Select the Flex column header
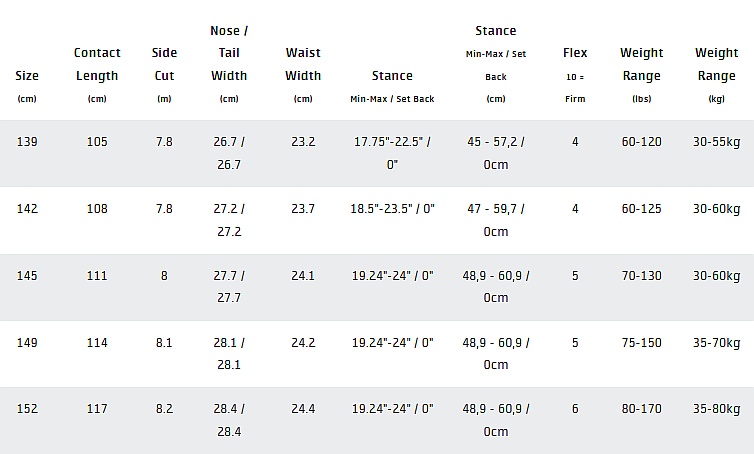This screenshot has height=454, width=754. click(x=575, y=53)
